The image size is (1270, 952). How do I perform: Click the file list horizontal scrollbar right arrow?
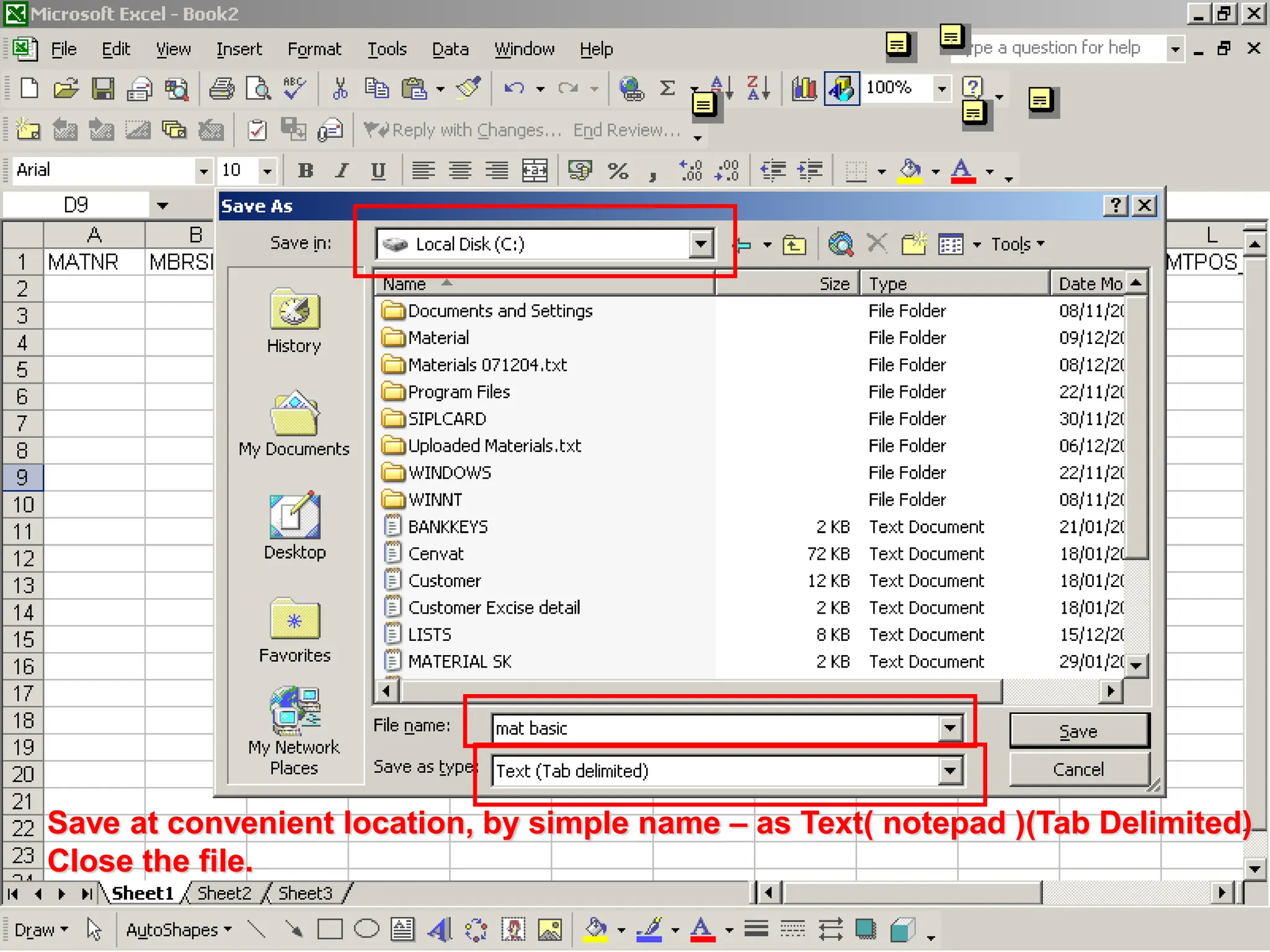(x=1111, y=690)
